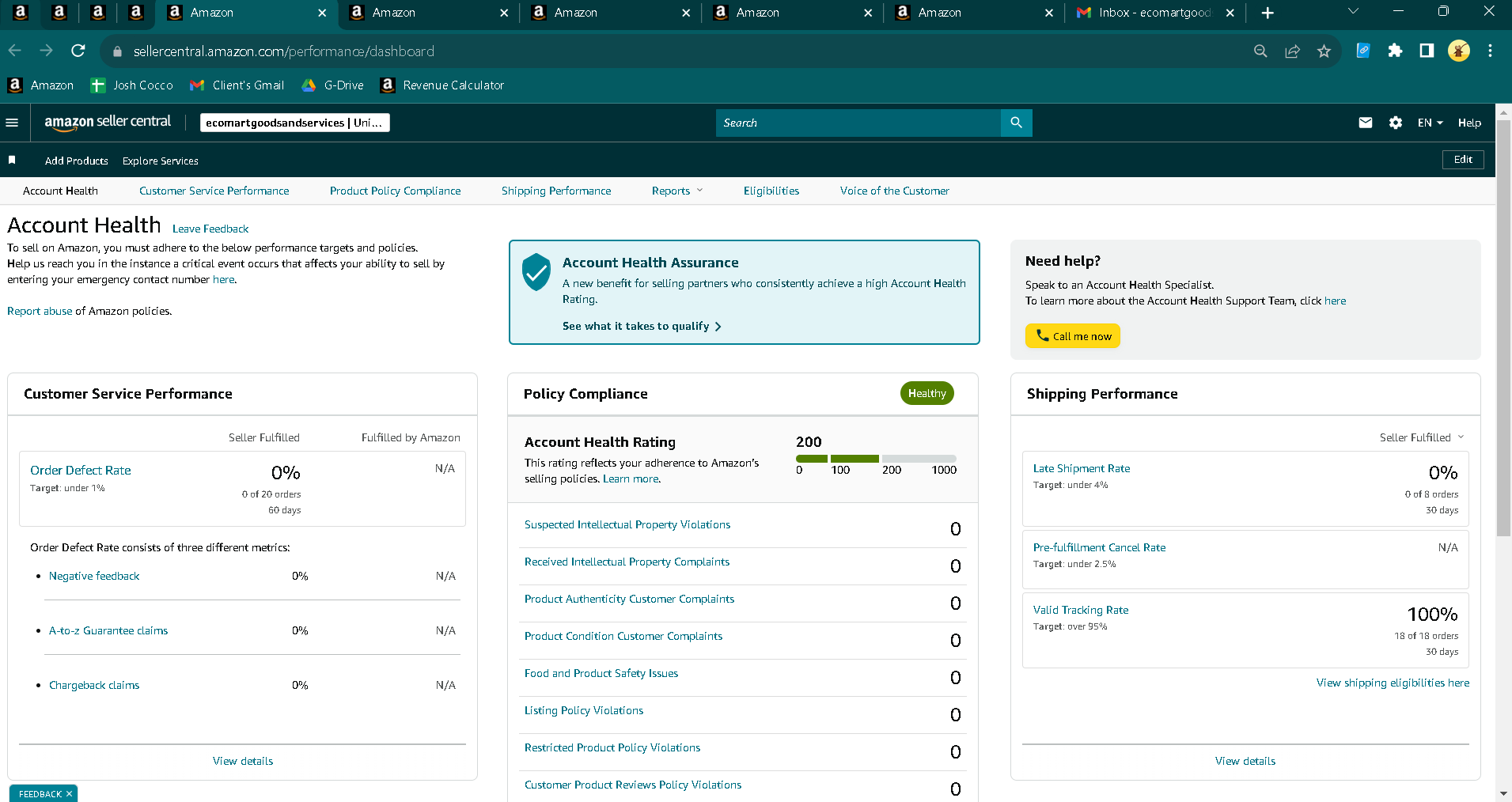Click the Call me now button

pyautogui.click(x=1073, y=336)
